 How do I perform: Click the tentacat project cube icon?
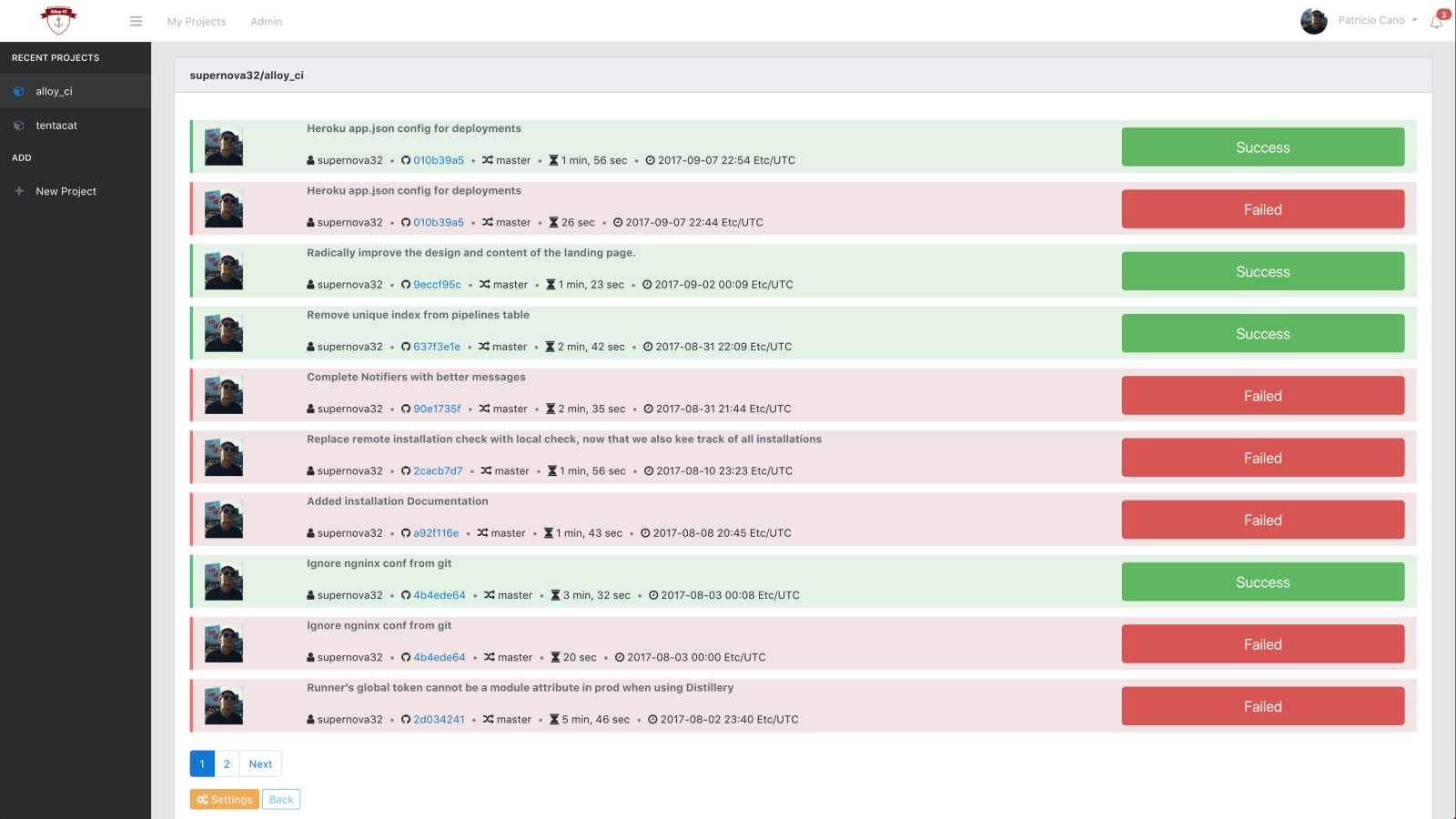coord(19,126)
